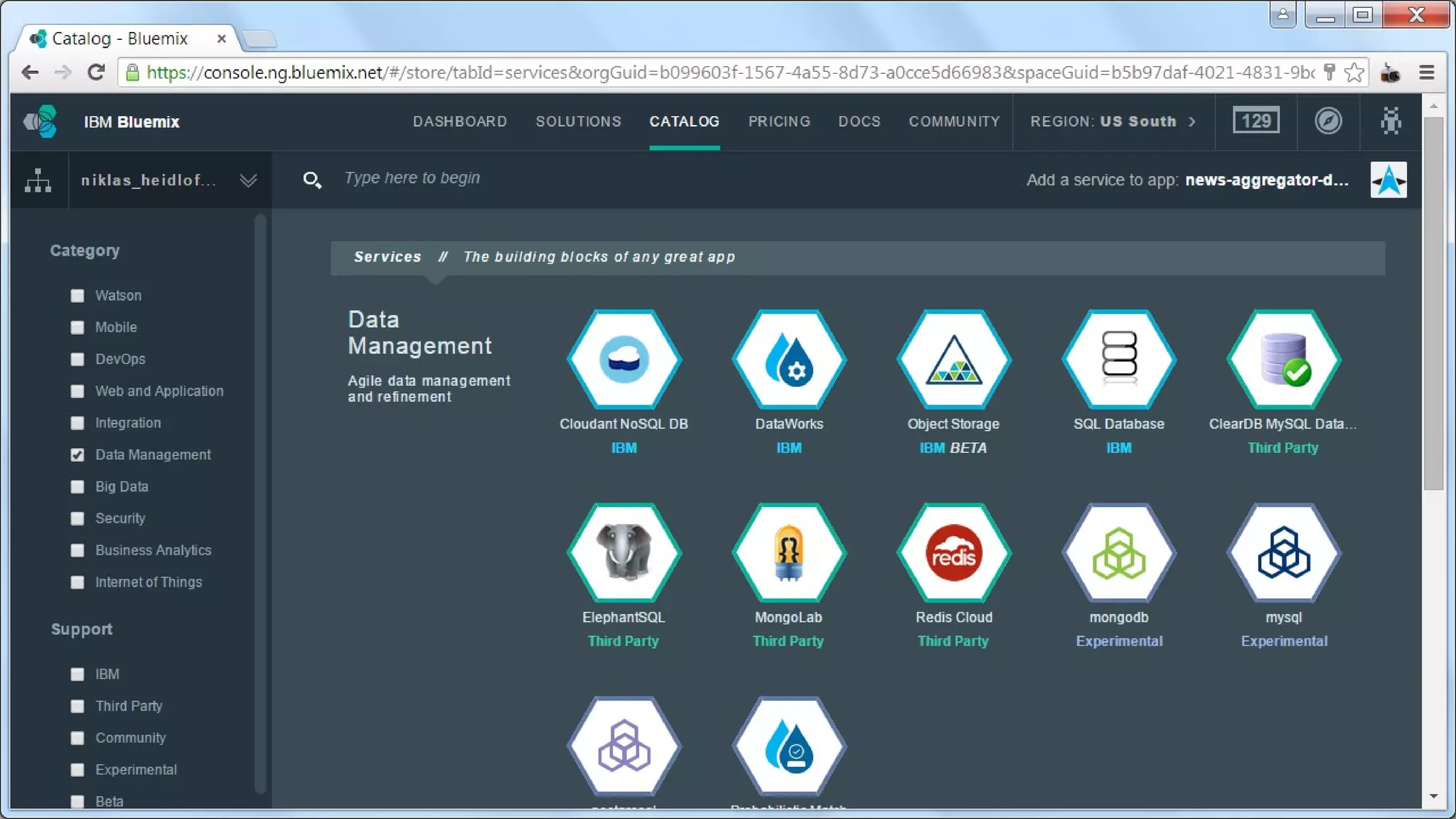
Task: Open the Redis Cloud service icon
Action: [x=953, y=552]
